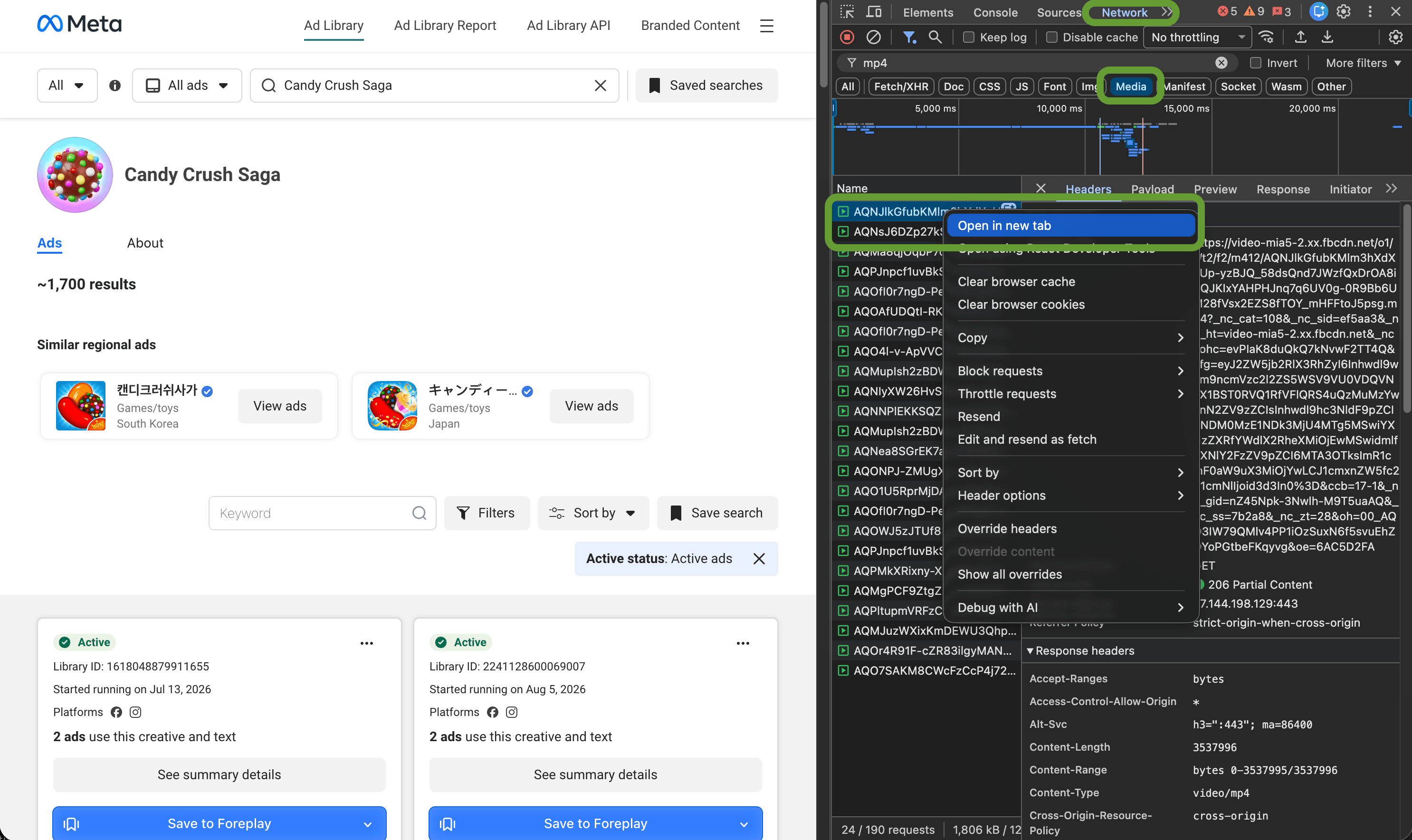
Task: View ads for Japan page
Action: tap(592, 406)
